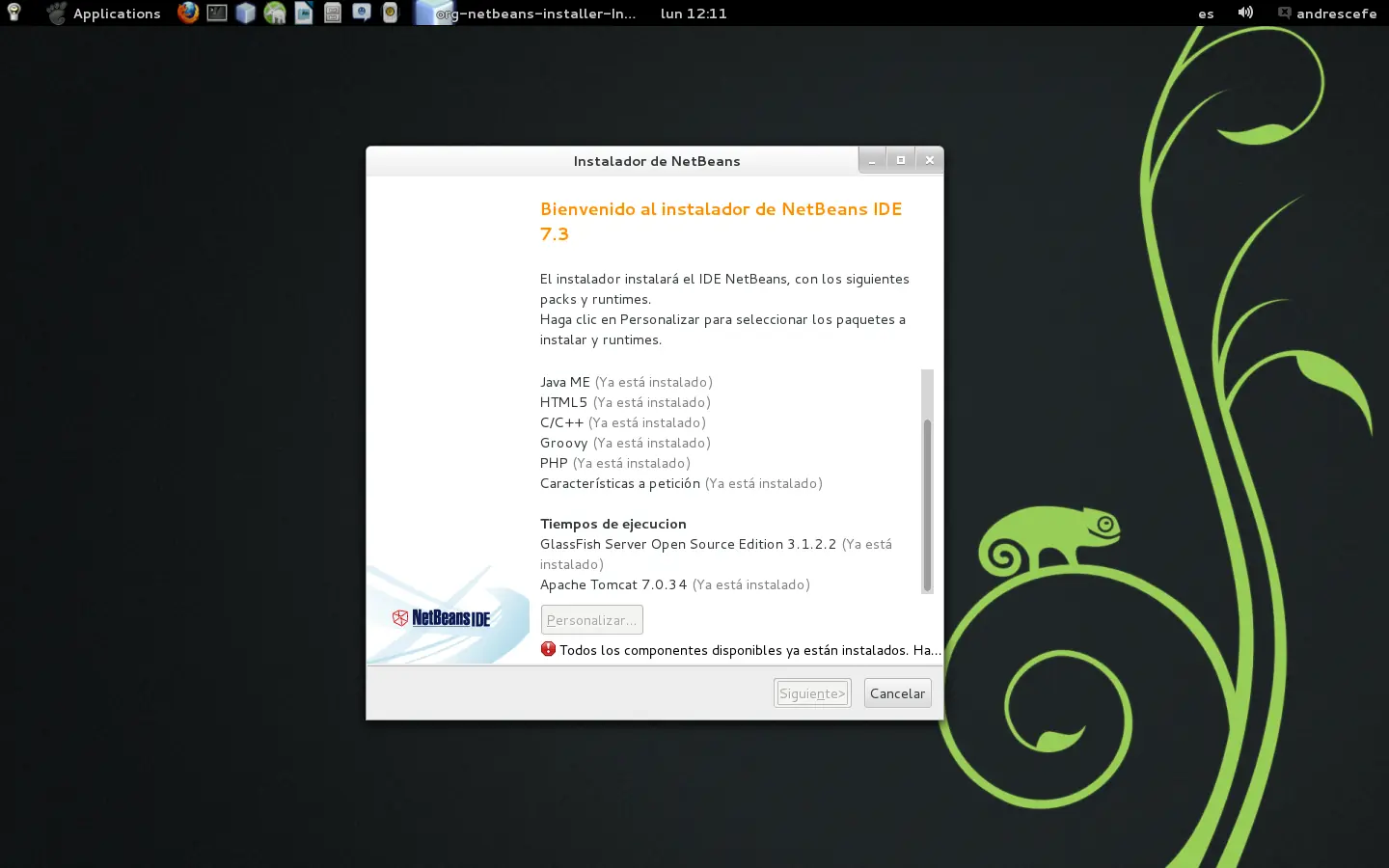Click the chat bubble launcher icon
The image size is (1389, 868).
(x=362, y=13)
